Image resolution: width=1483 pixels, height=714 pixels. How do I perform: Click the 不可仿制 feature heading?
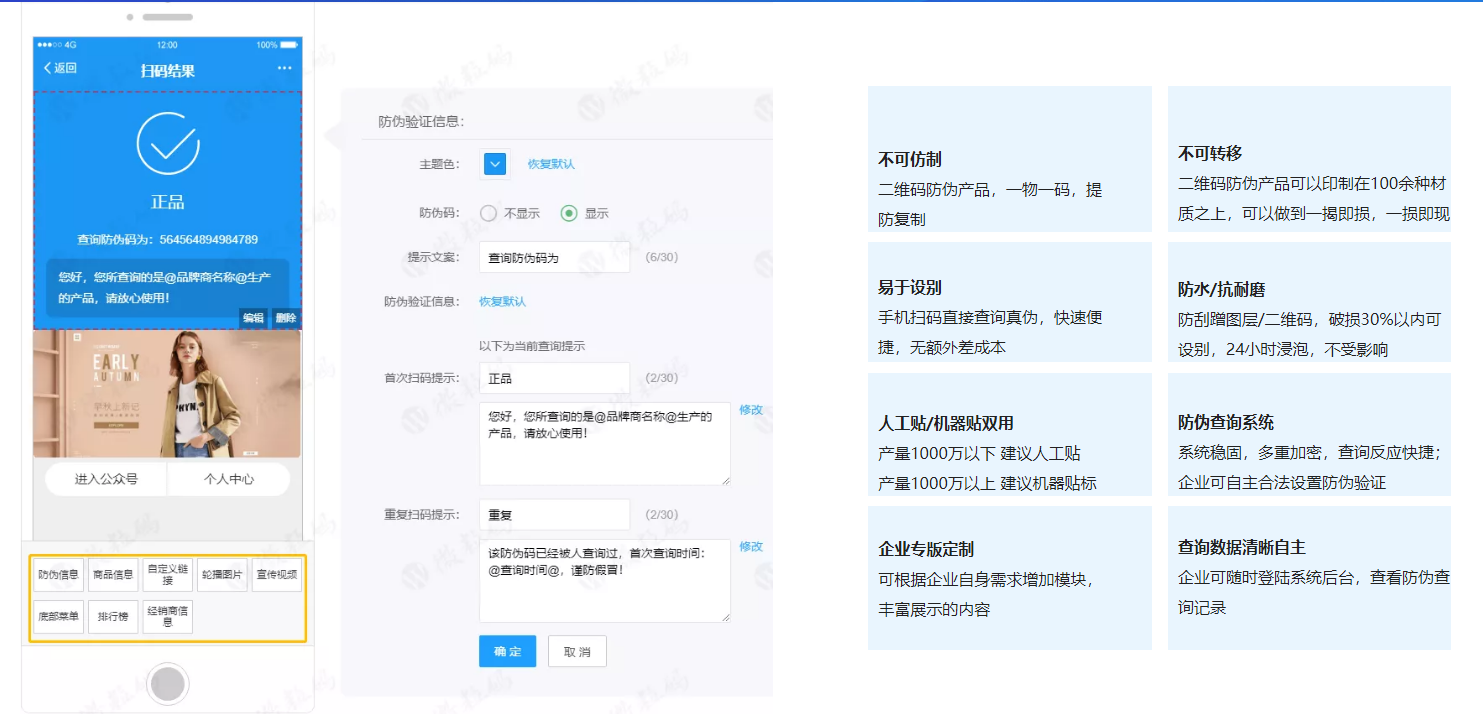pyautogui.click(x=910, y=159)
